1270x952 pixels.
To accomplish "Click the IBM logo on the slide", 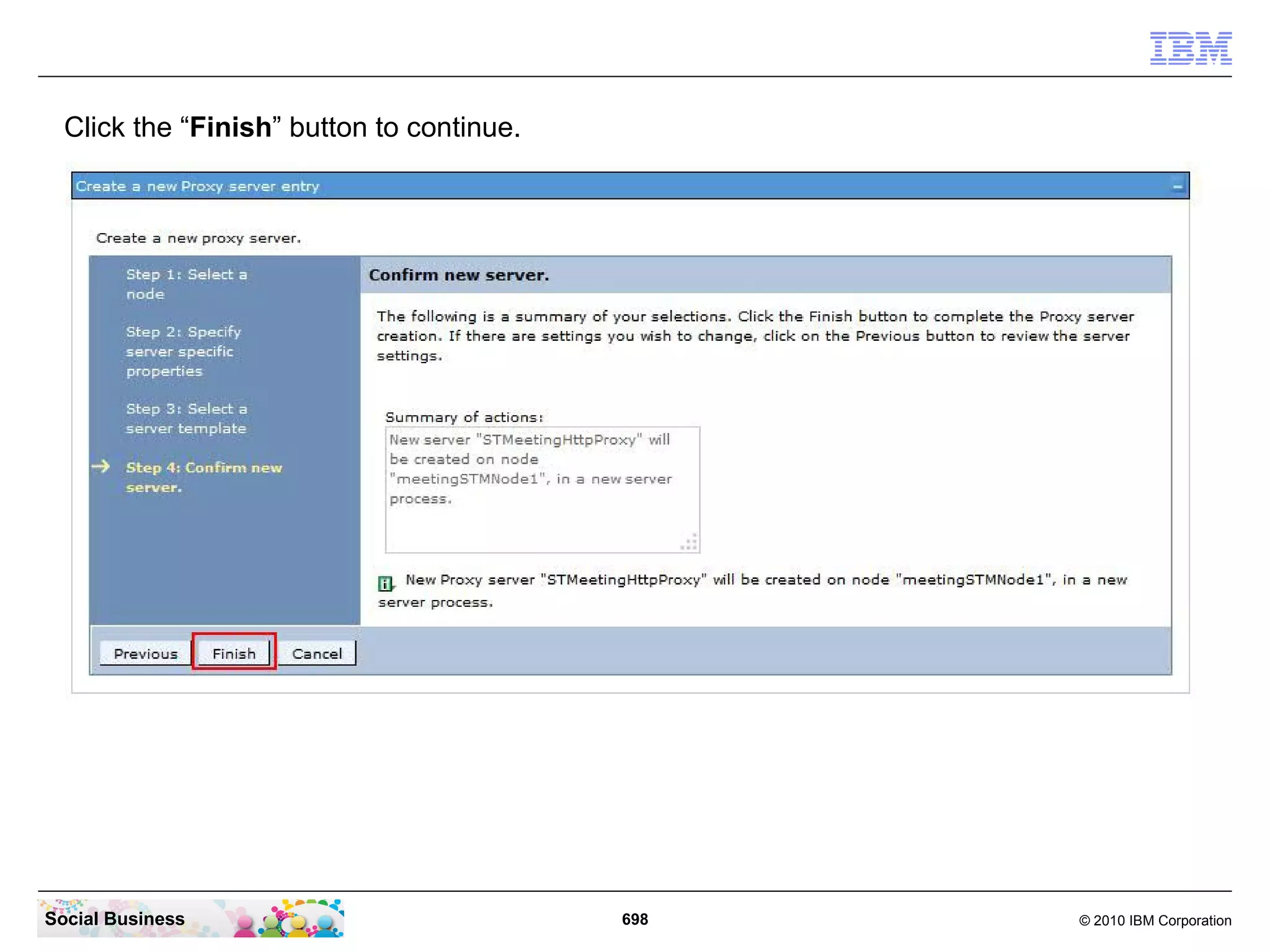I will (x=1191, y=48).
